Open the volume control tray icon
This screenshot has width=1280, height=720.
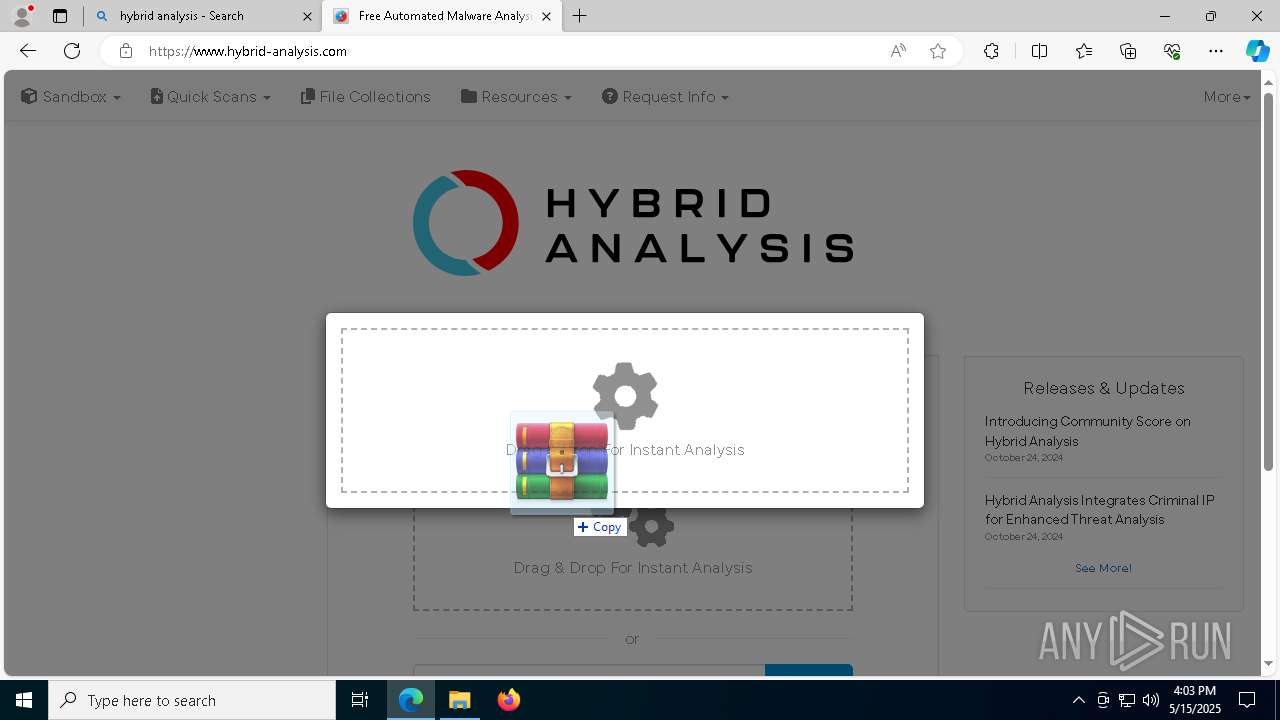point(1151,700)
